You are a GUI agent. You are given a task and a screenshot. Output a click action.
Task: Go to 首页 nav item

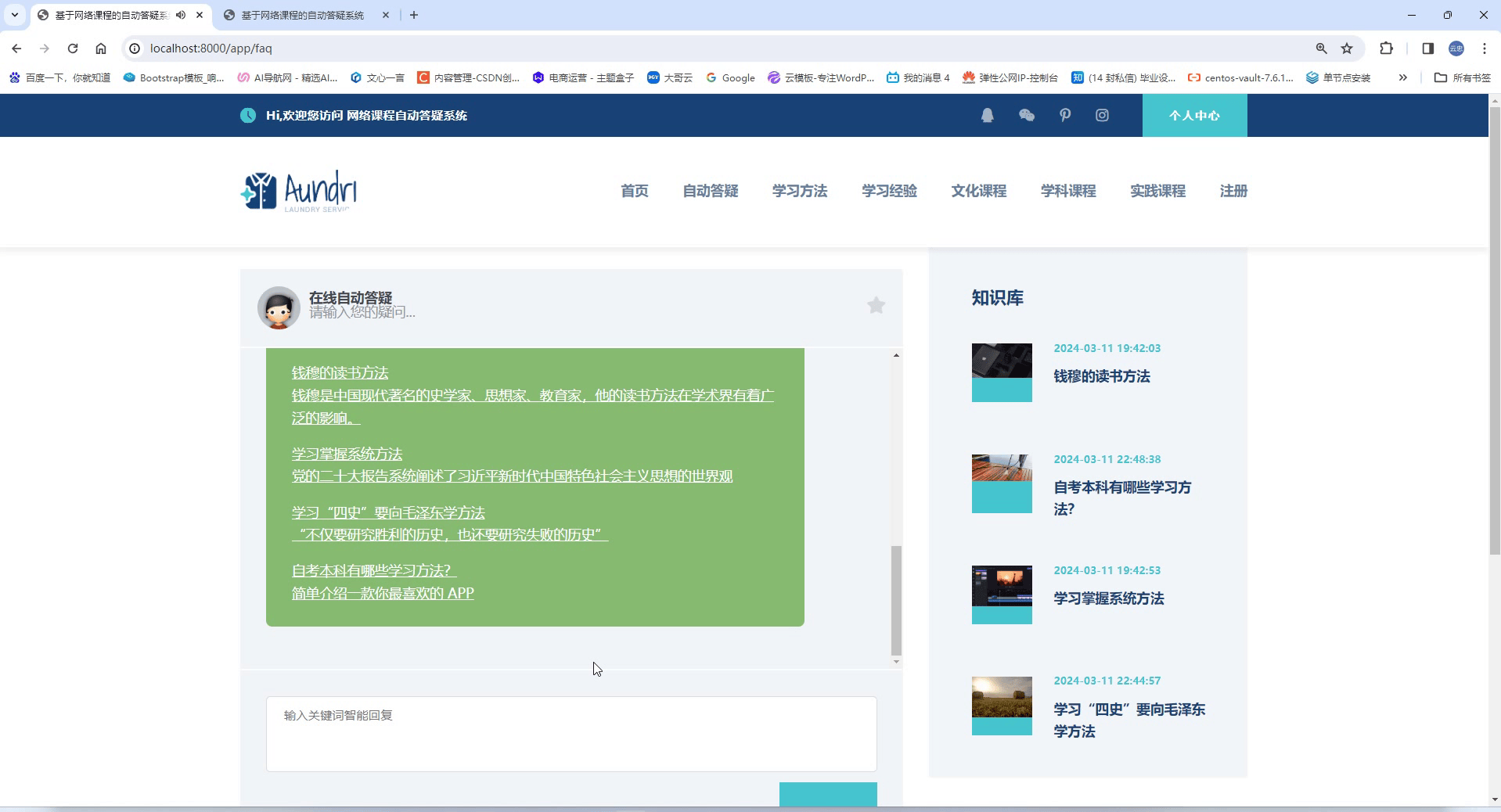click(635, 191)
